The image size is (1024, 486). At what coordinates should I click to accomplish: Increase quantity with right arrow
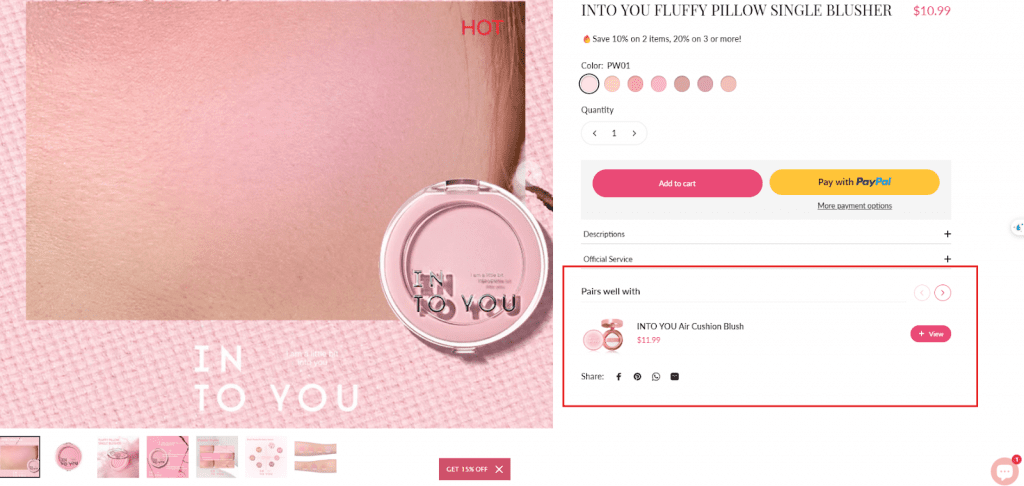(633, 133)
